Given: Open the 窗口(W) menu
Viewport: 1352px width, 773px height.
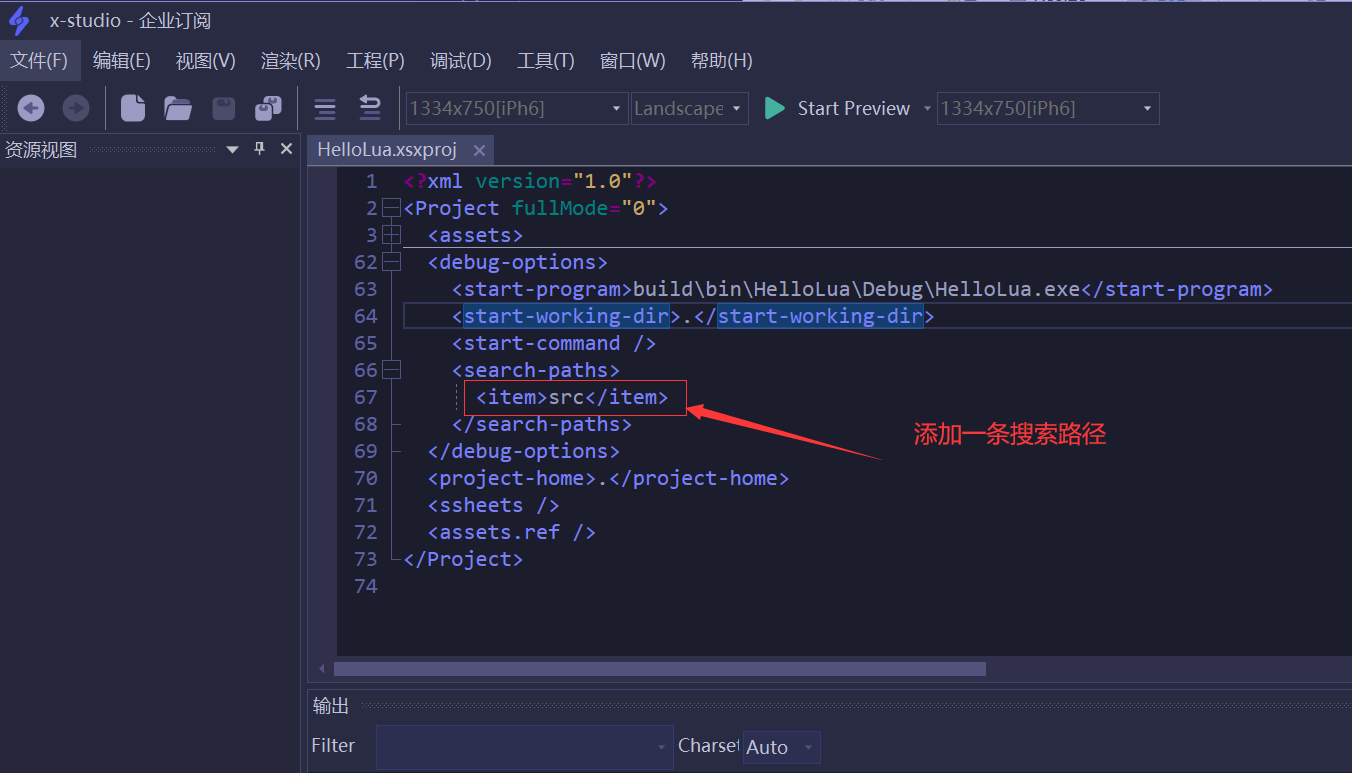Looking at the screenshot, I should click(633, 61).
